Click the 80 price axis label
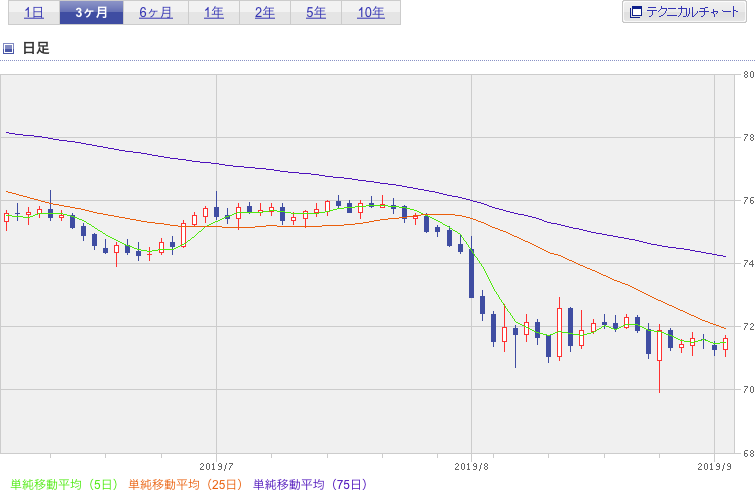 (748, 75)
